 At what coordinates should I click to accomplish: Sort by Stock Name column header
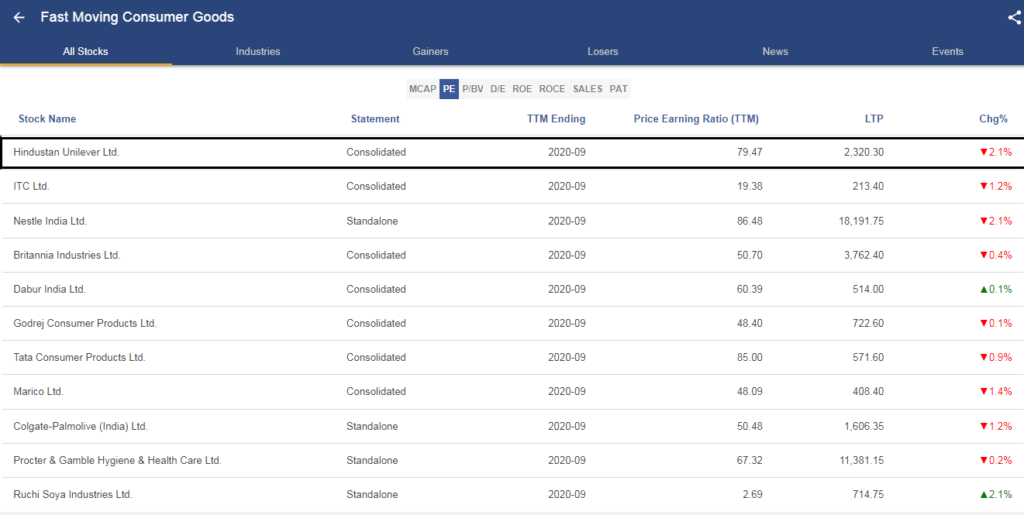pos(47,119)
